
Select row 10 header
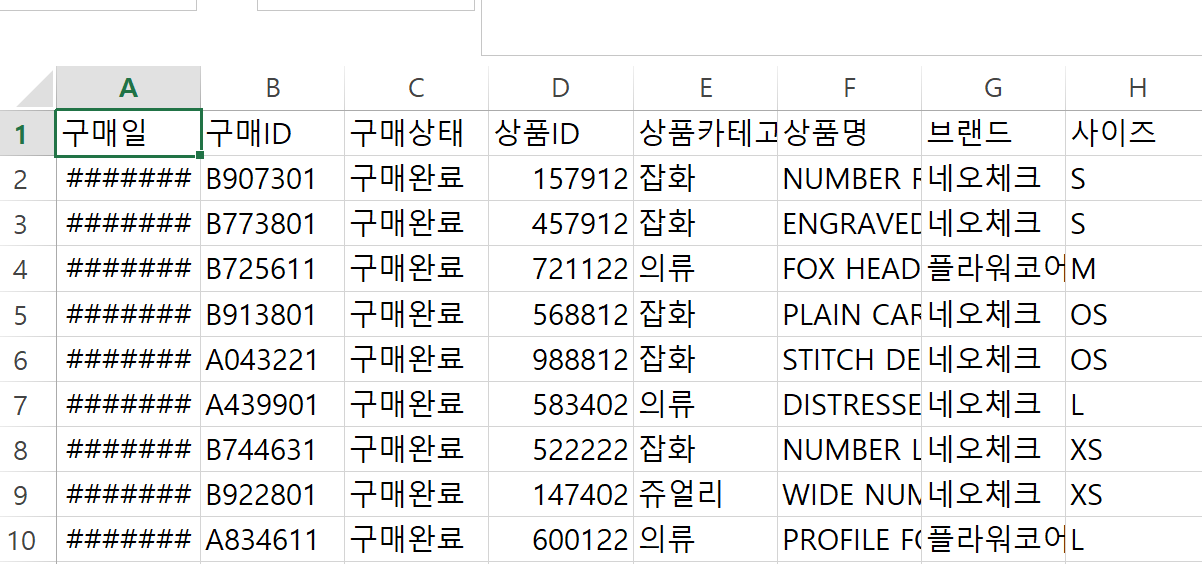point(28,539)
